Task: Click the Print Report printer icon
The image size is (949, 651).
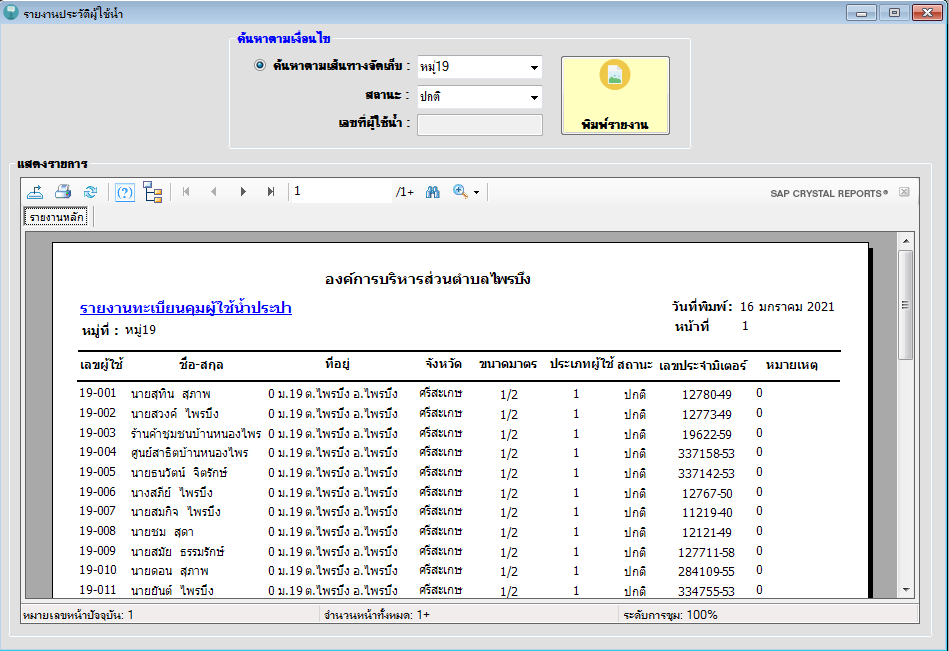Action: pos(63,192)
